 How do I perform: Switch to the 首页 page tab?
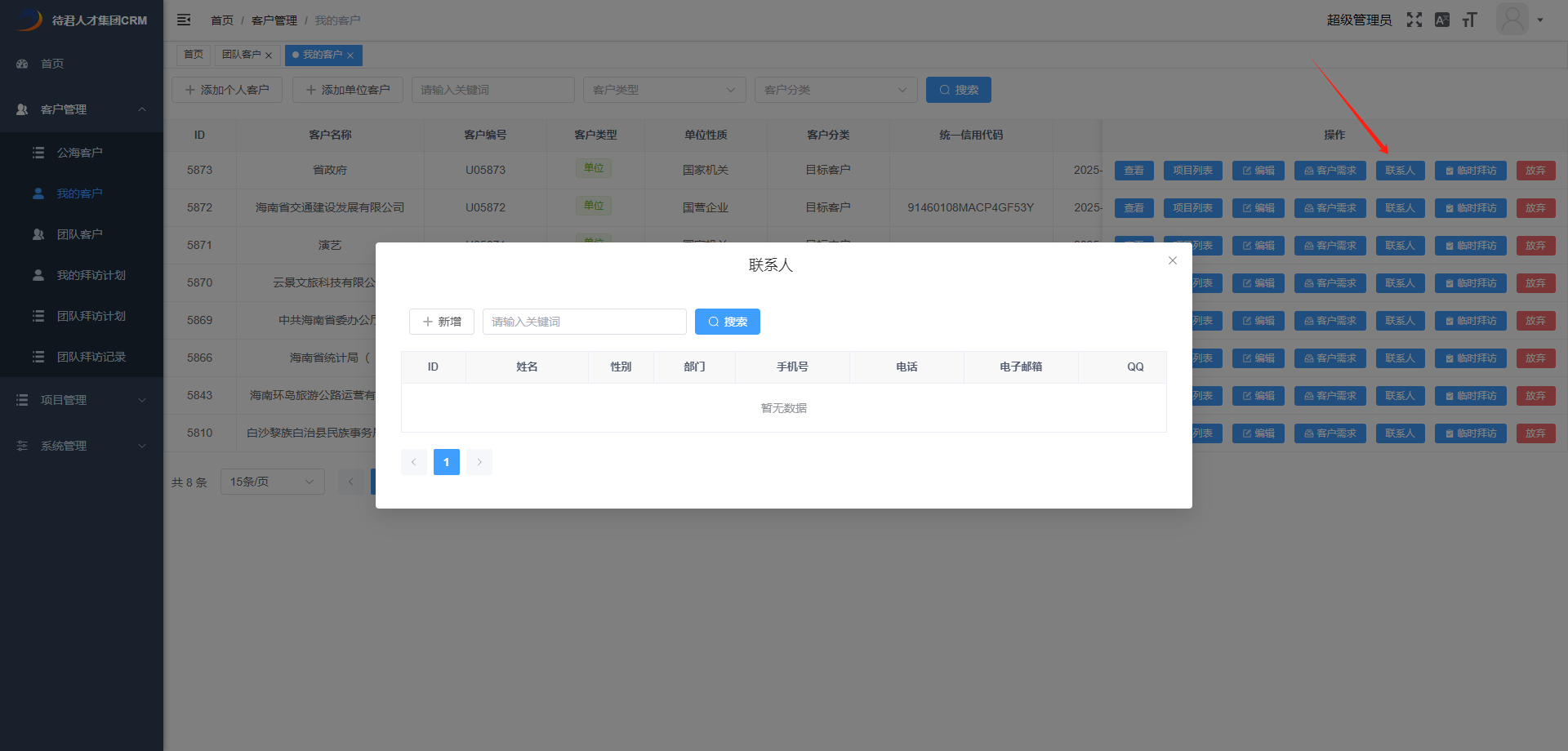pos(194,55)
